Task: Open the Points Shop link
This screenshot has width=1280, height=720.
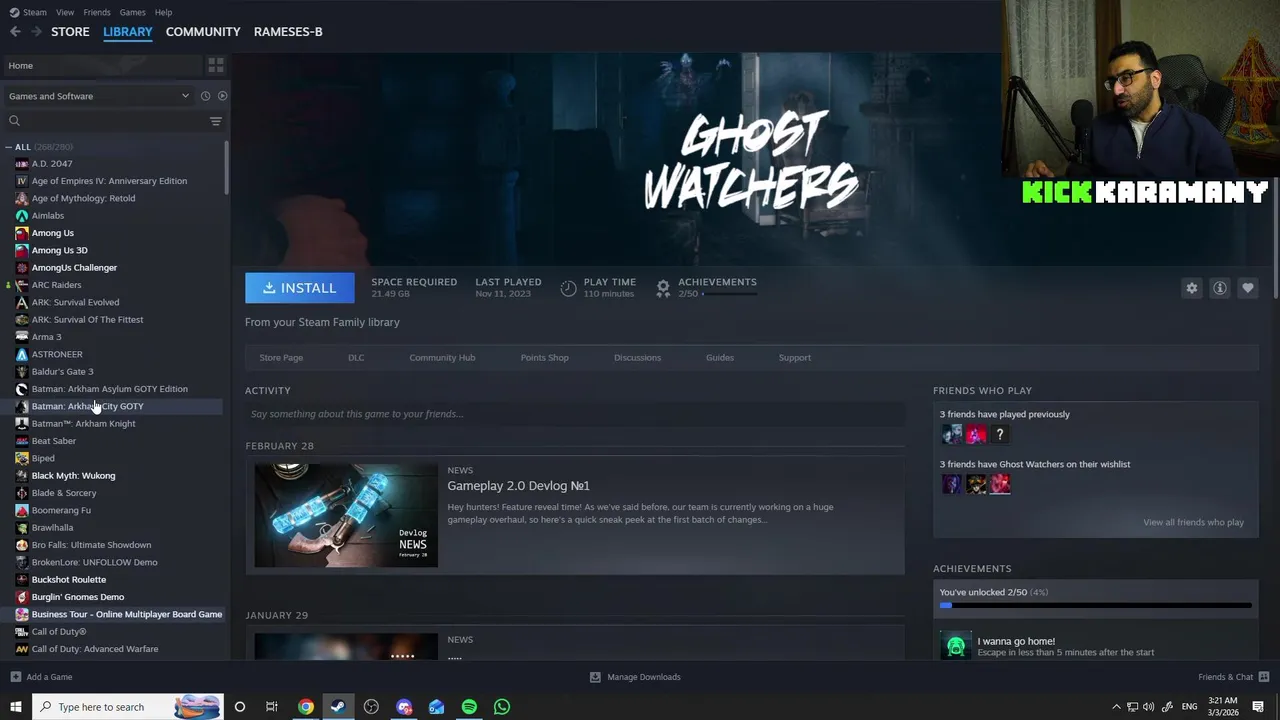Action: click(544, 358)
